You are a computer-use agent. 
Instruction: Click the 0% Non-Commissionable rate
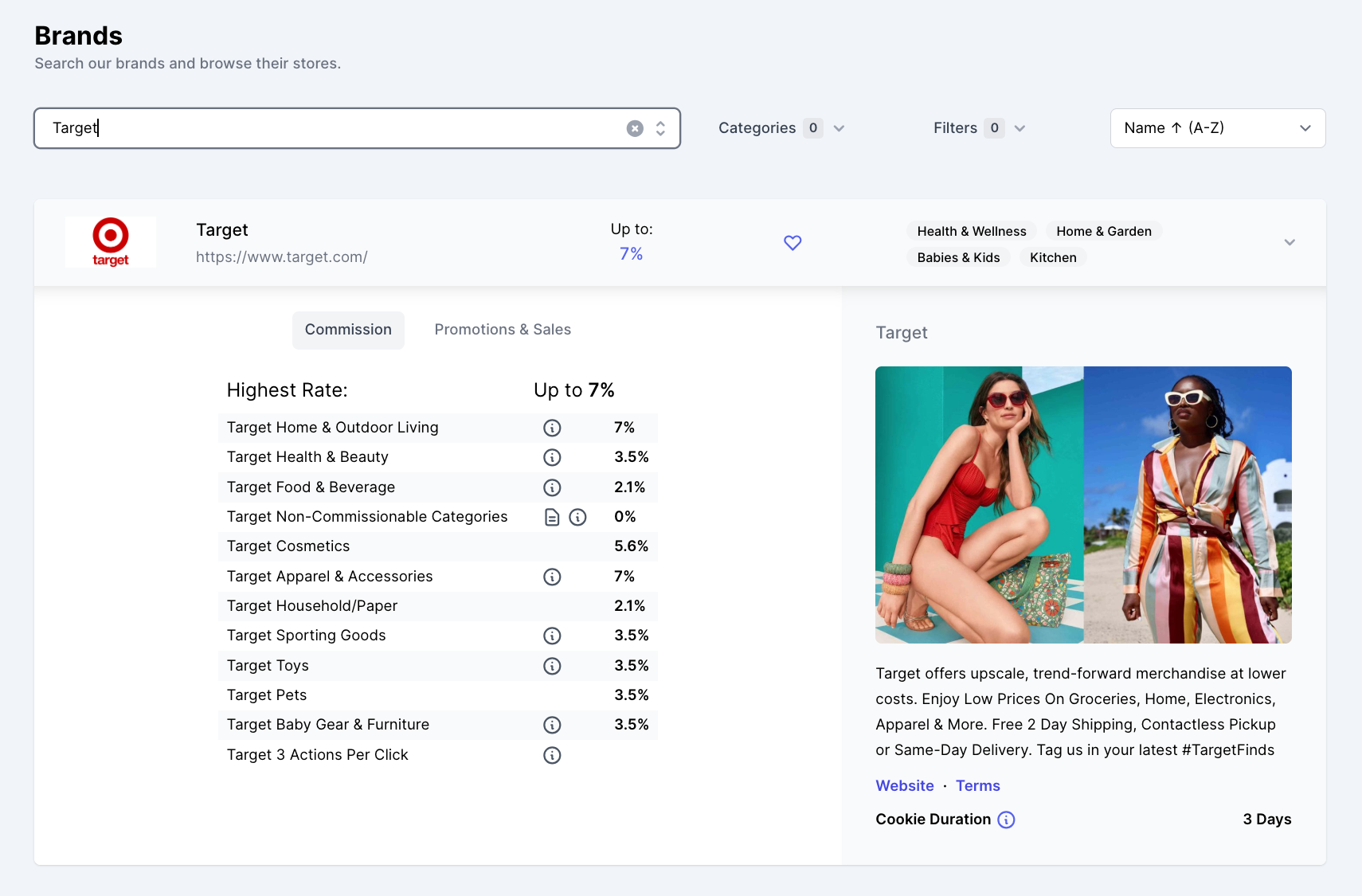pyautogui.click(x=625, y=517)
